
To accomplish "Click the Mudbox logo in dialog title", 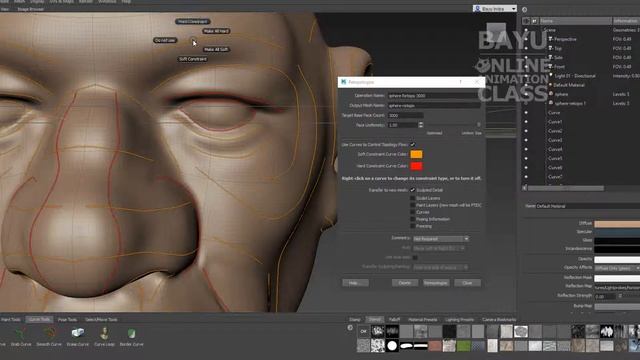I will 344,82.
